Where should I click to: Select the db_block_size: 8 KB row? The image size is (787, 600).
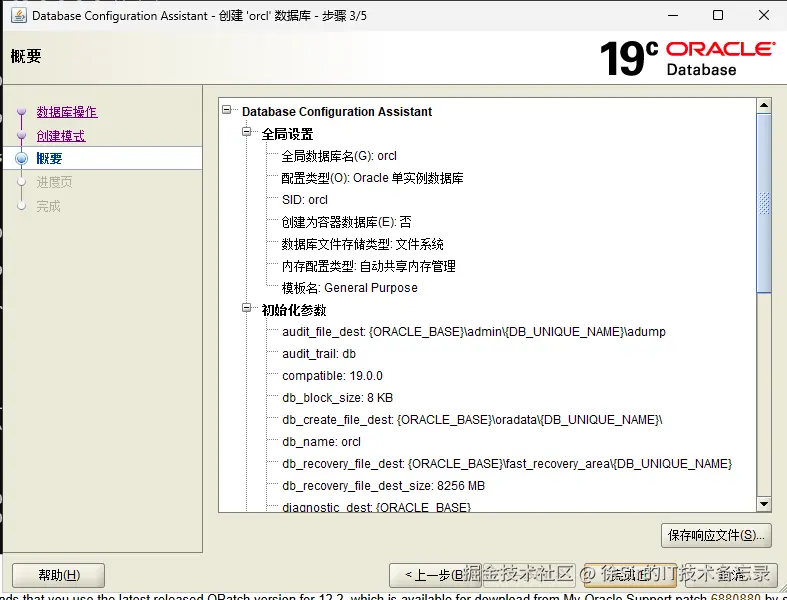point(337,398)
